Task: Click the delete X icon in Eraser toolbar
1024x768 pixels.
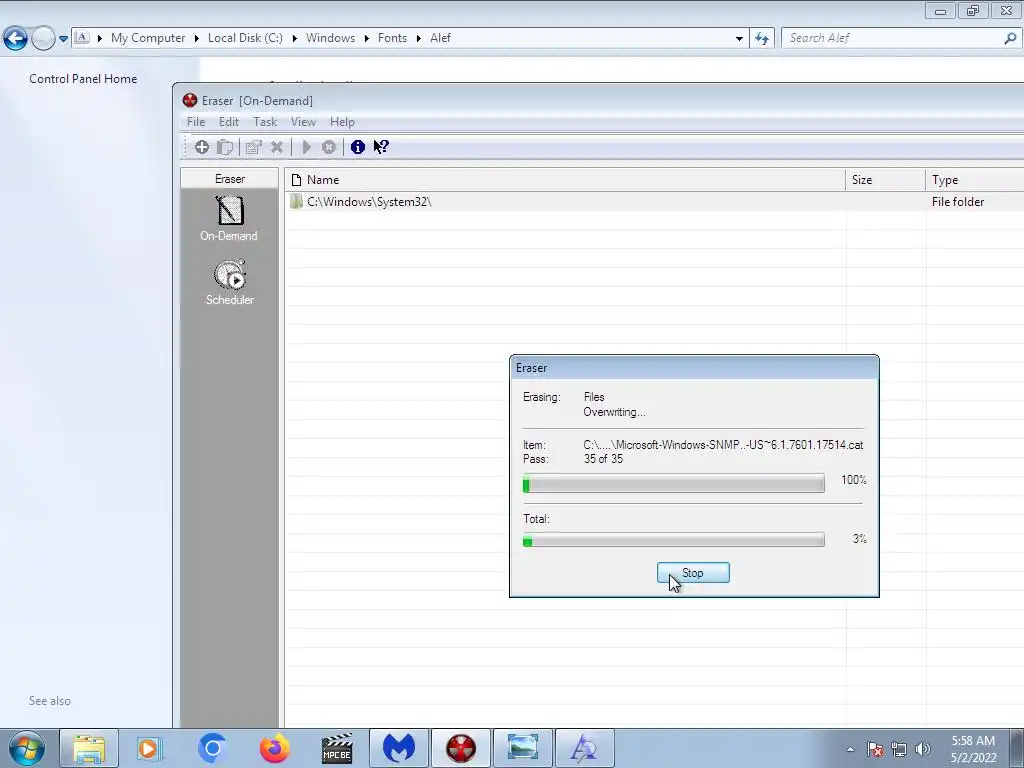Action: 277,147
